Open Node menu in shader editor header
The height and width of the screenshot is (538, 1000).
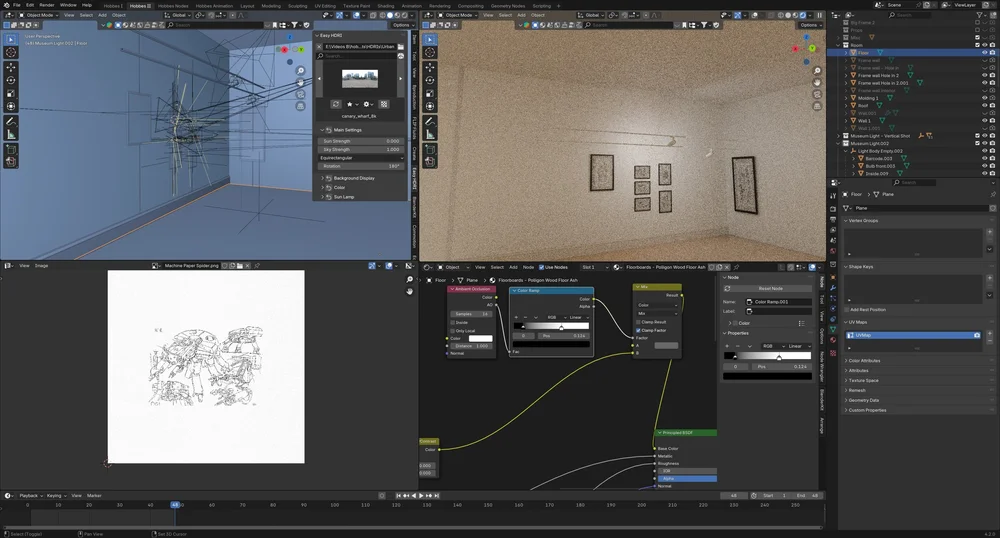point(528,267)
